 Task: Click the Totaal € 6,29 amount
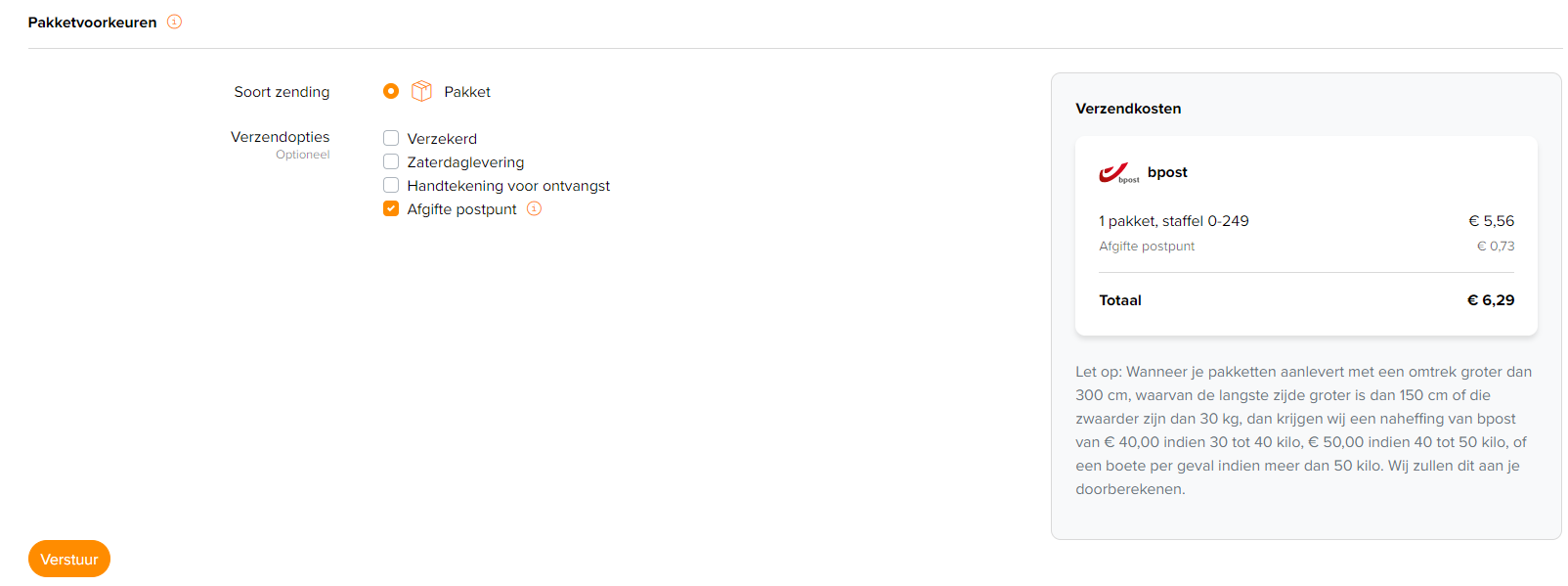coord(1491,300)
